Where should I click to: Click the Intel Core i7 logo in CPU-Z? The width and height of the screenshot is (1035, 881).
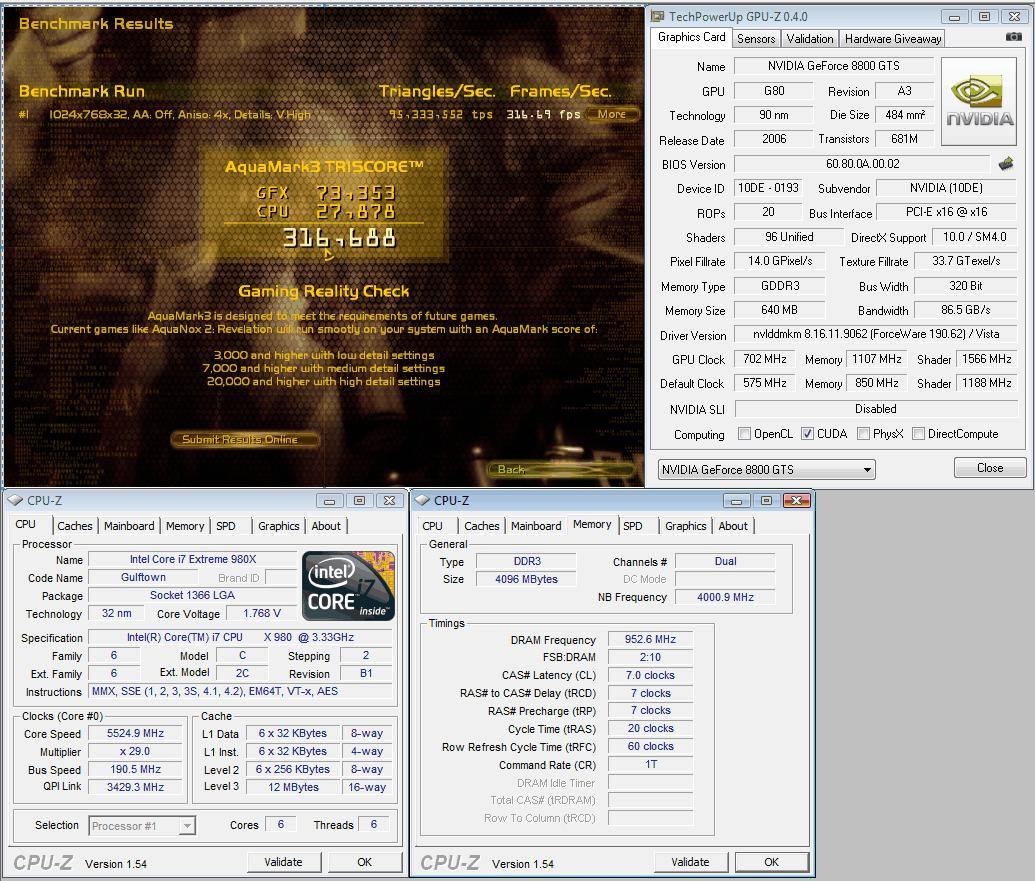(x=349, y=586)
